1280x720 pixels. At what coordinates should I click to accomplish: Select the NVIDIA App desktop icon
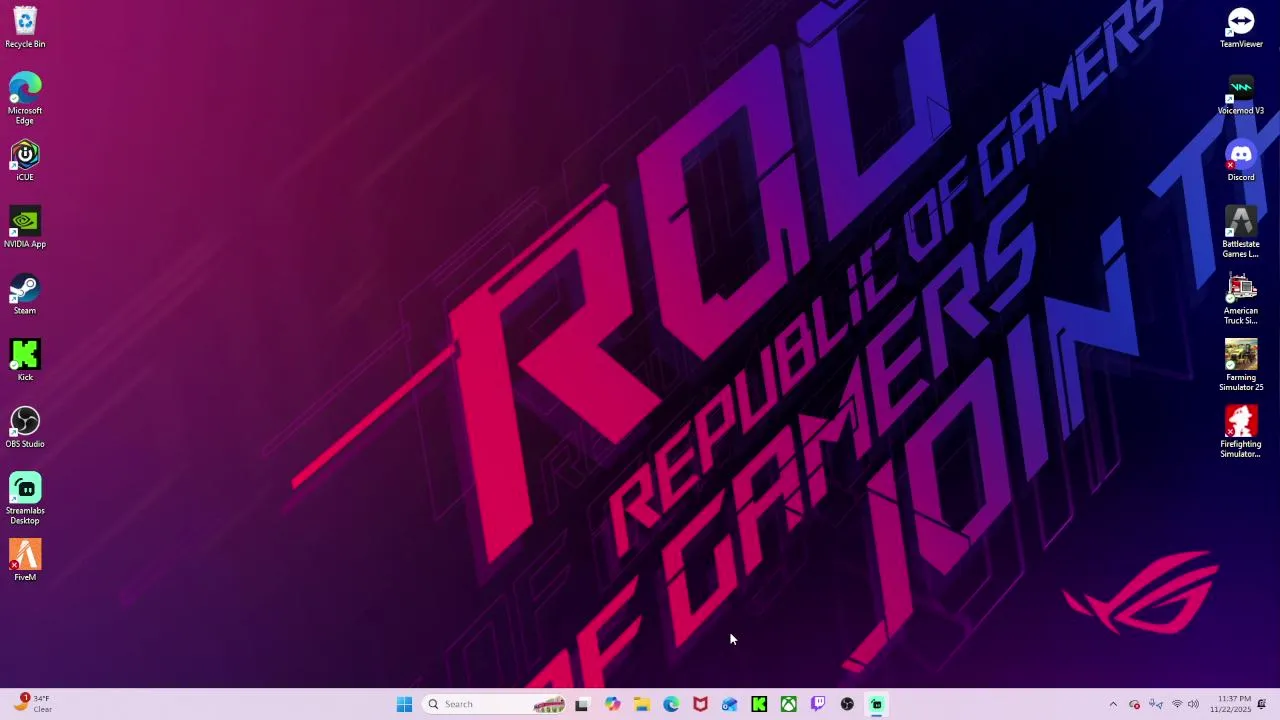coord(25,228)
